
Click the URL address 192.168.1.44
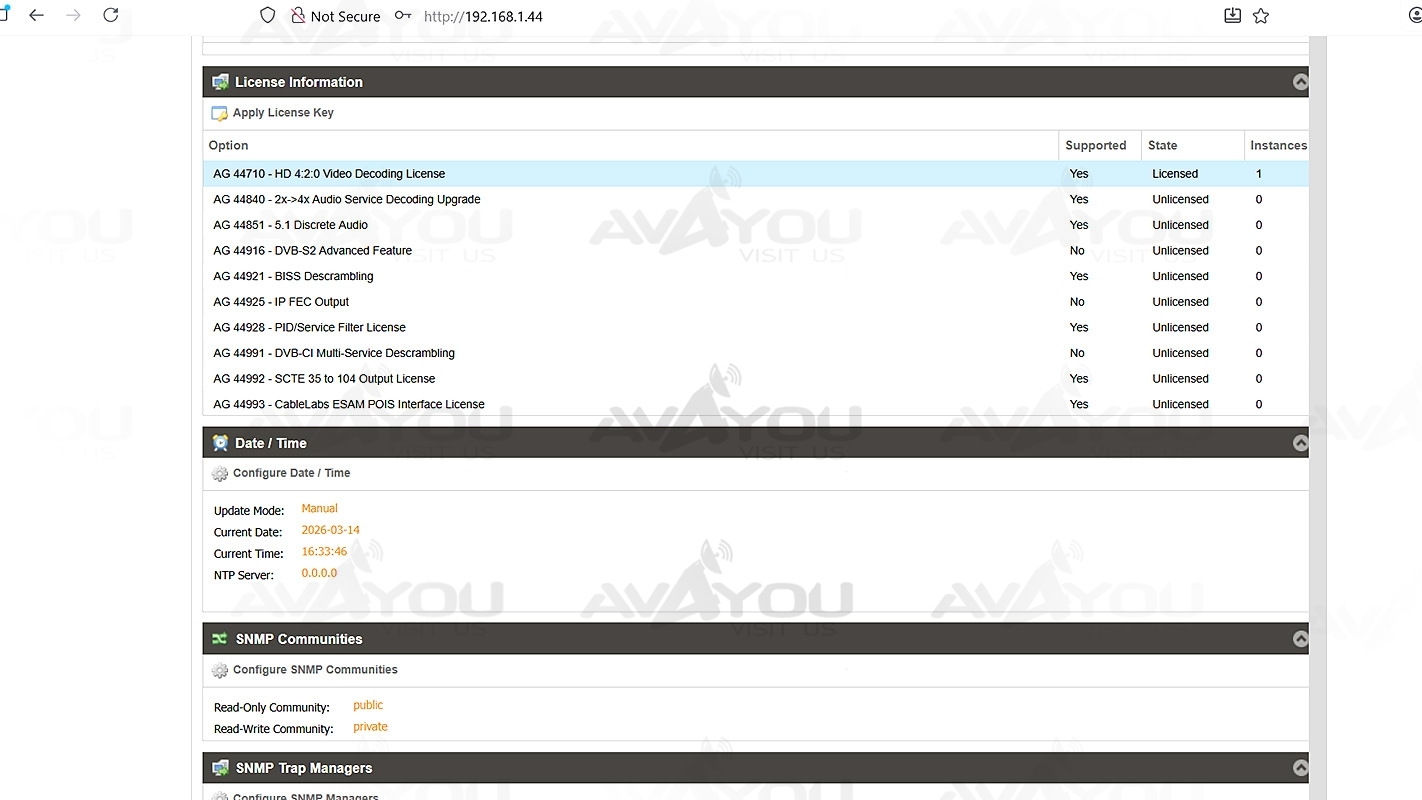[483, 16]
